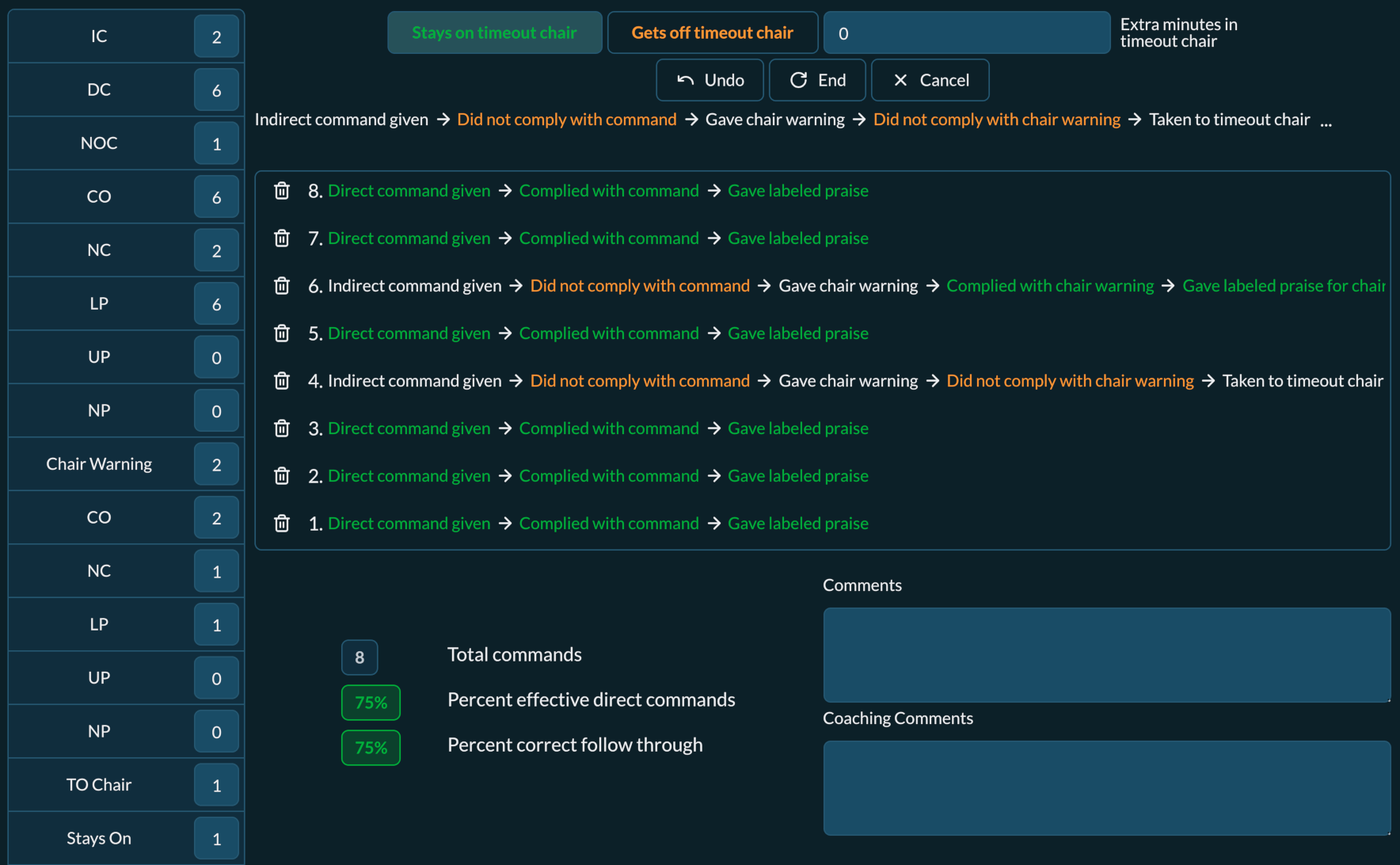Choose Gets off timeout chair
The width and height of the screenshot is (1400, 865).
713,32
